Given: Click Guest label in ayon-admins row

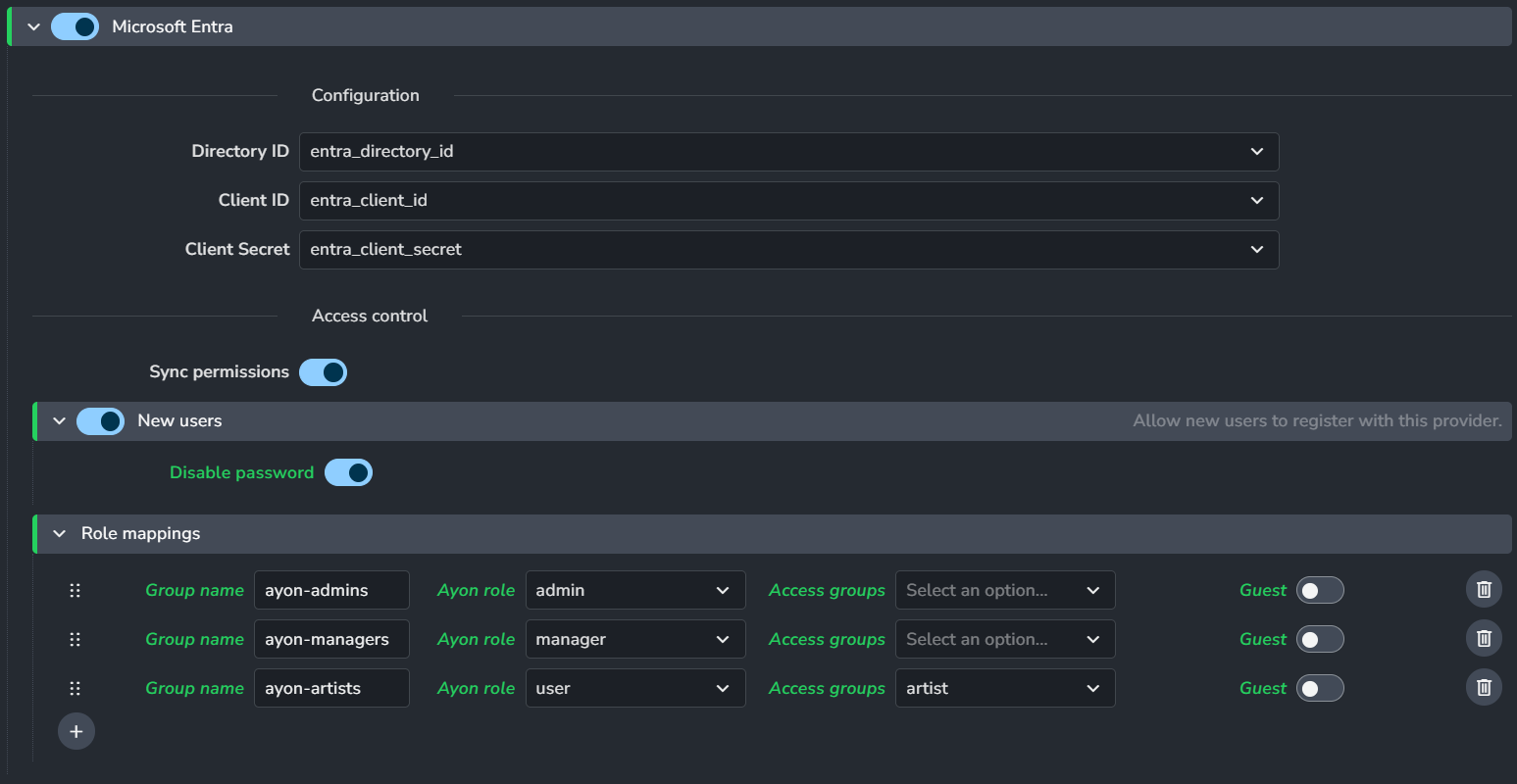Looking at the screenshot, I should tap(1263, 590).
